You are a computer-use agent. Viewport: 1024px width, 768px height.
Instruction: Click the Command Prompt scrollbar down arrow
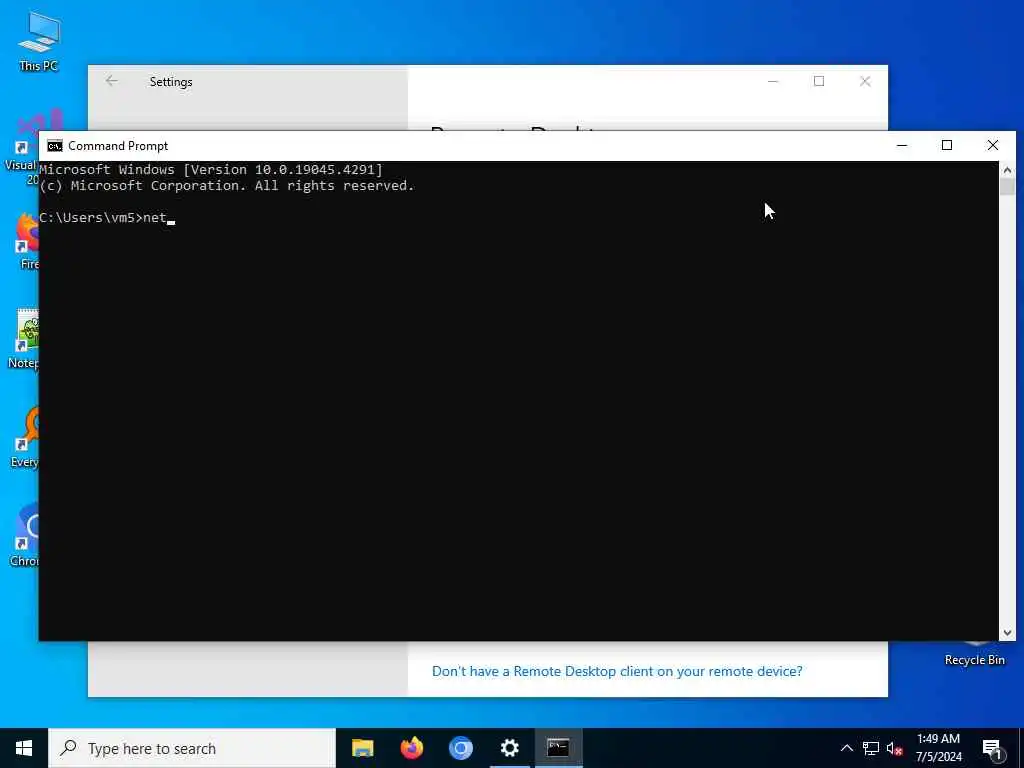[x=1007, y=632]
